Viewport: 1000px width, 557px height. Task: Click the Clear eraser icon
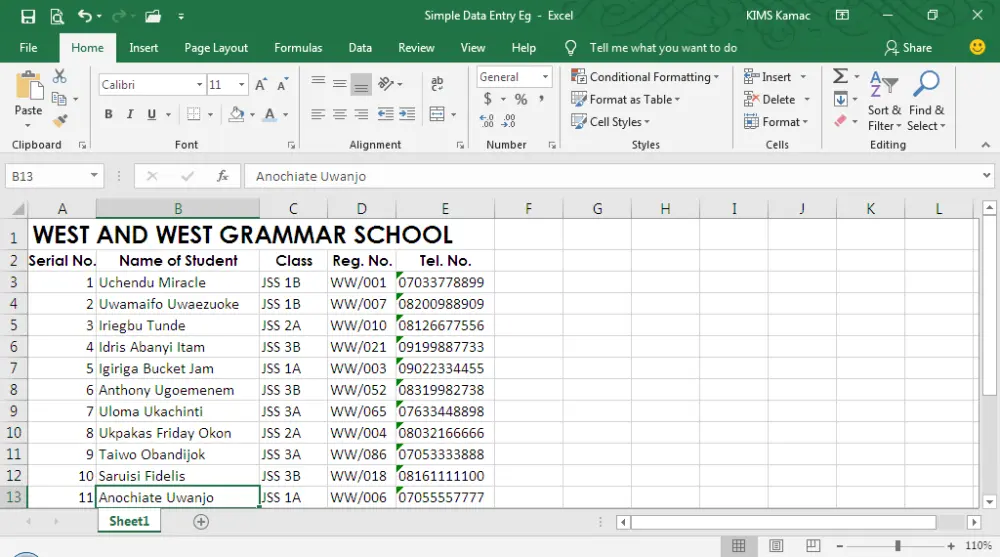(841, 121)
